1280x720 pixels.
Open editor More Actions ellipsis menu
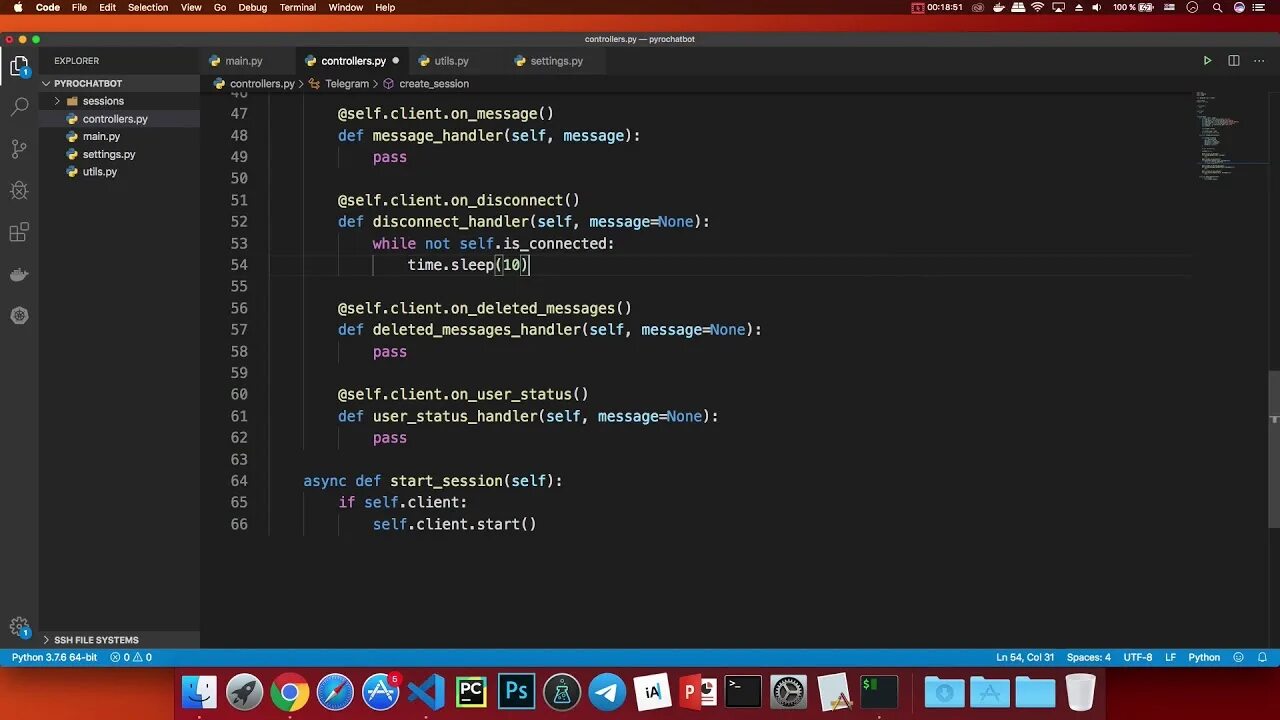point(1260,61)
